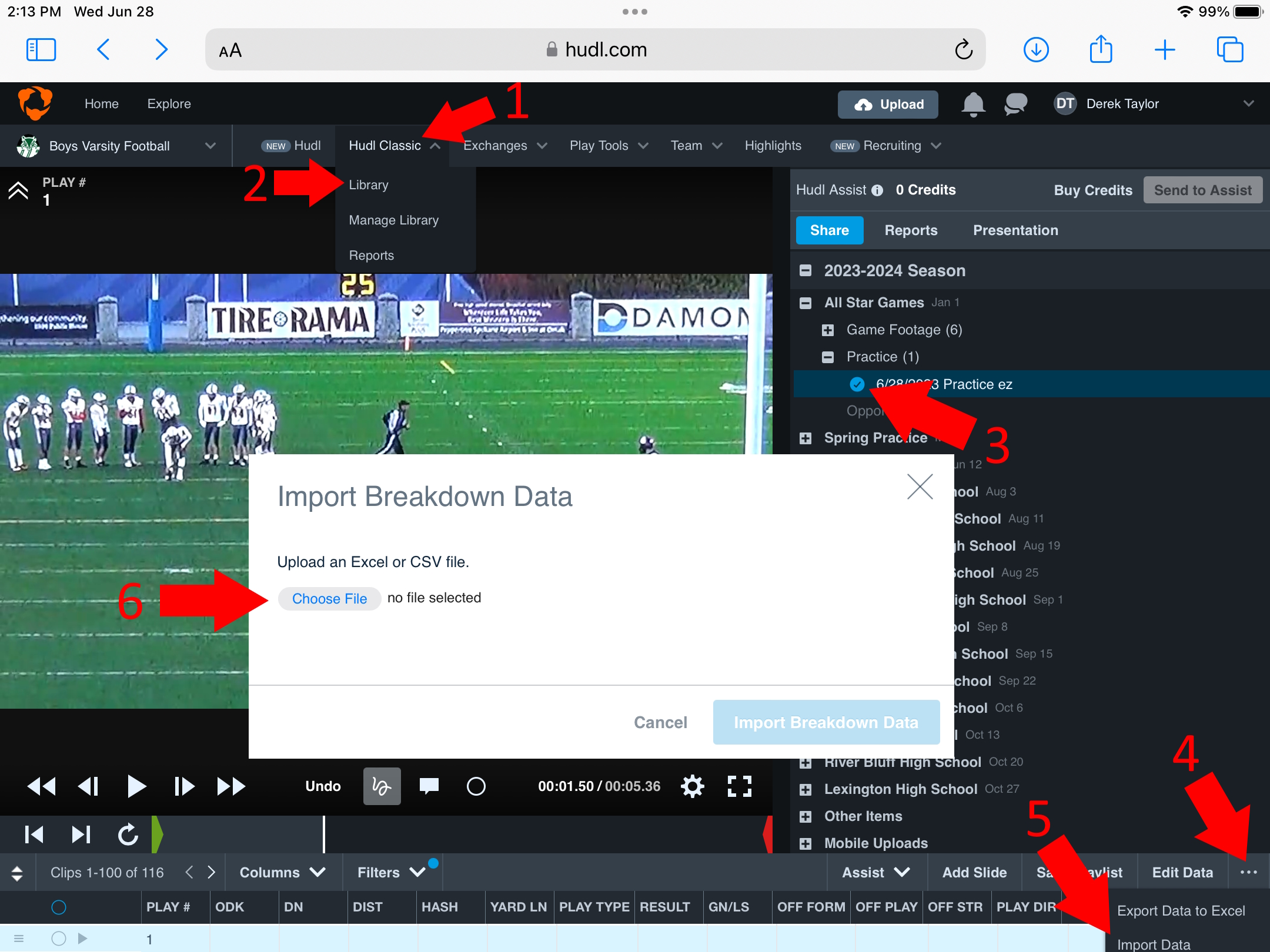
Task: Go back to the previous page
Action: [x=103, y=49]
